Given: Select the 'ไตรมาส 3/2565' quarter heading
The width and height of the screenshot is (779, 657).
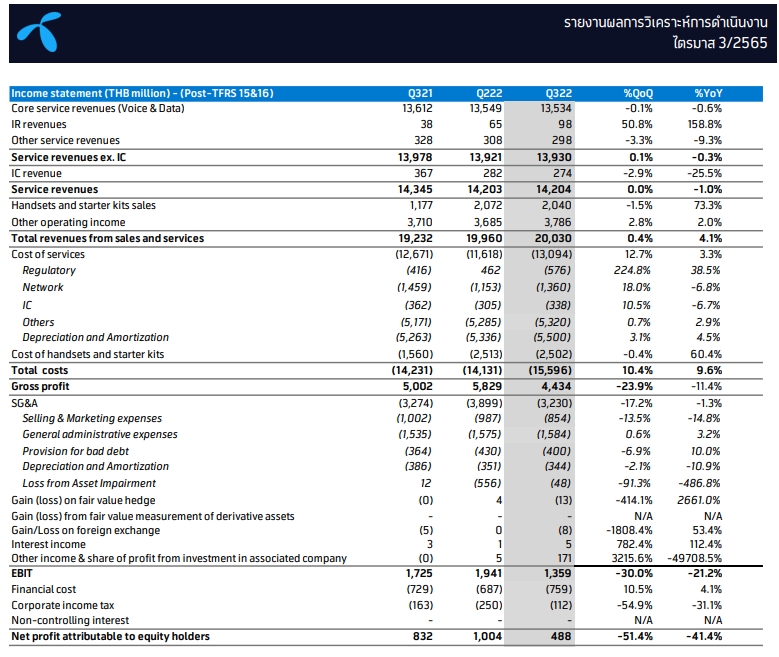Looking at the screenshot, I should click(720, 43).
